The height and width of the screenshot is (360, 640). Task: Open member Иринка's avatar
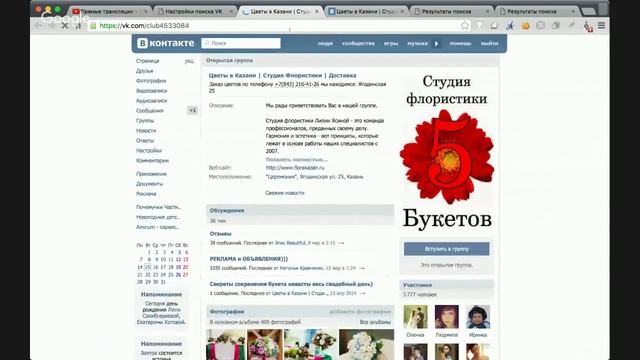[478, 317]
